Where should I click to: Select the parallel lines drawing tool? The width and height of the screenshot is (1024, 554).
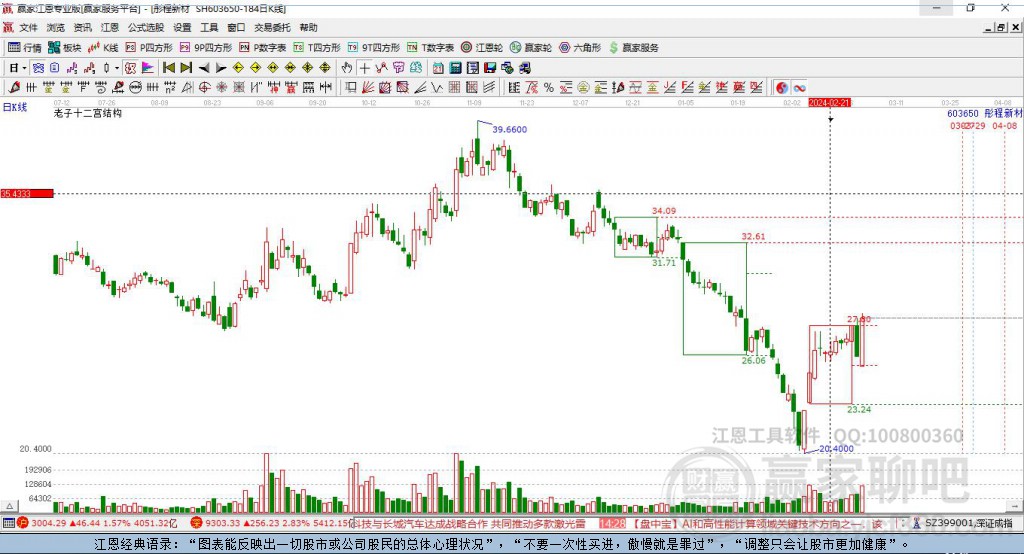[x=489, y=88]
